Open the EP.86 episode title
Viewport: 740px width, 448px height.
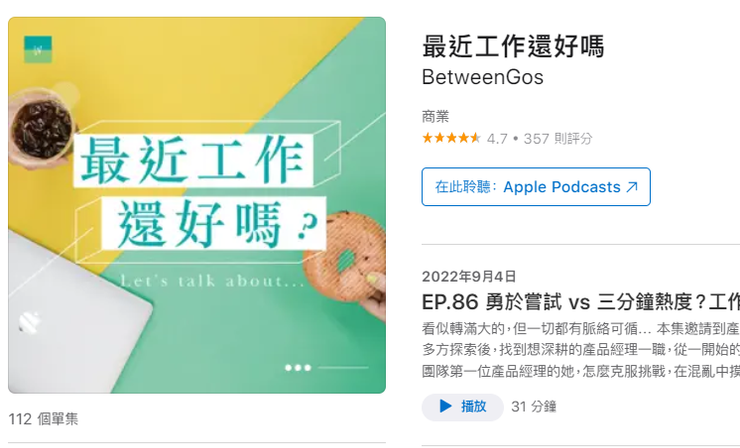click(580, 302)
